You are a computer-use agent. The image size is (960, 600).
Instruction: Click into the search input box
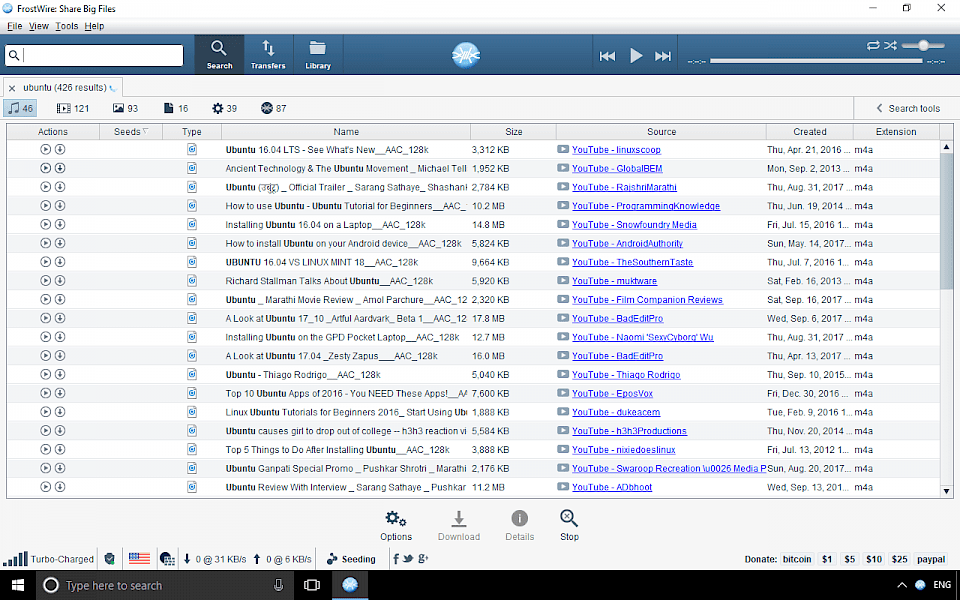click(94, 55)
